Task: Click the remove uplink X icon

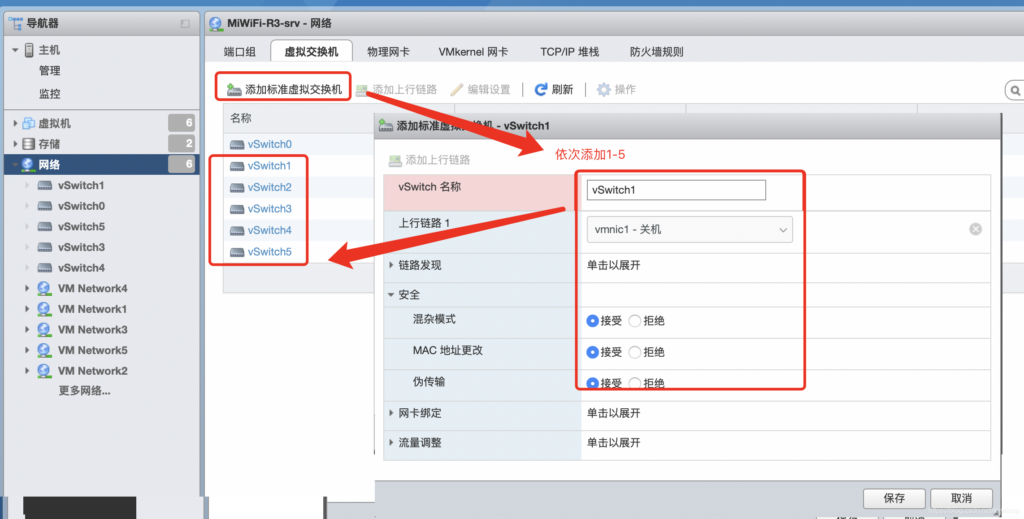Action: tap(975, 229)
